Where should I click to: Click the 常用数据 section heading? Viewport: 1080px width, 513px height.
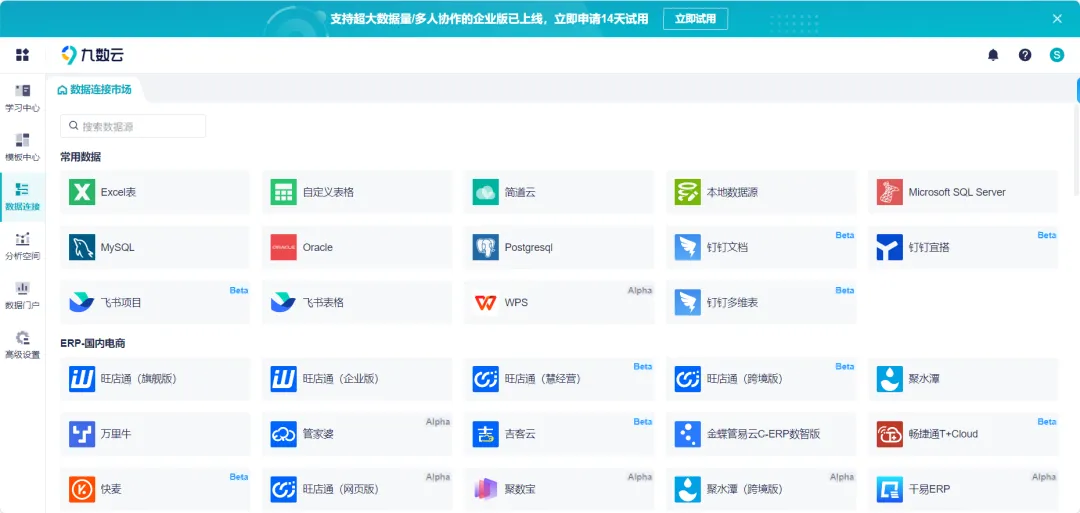click(x=81, y=157)
